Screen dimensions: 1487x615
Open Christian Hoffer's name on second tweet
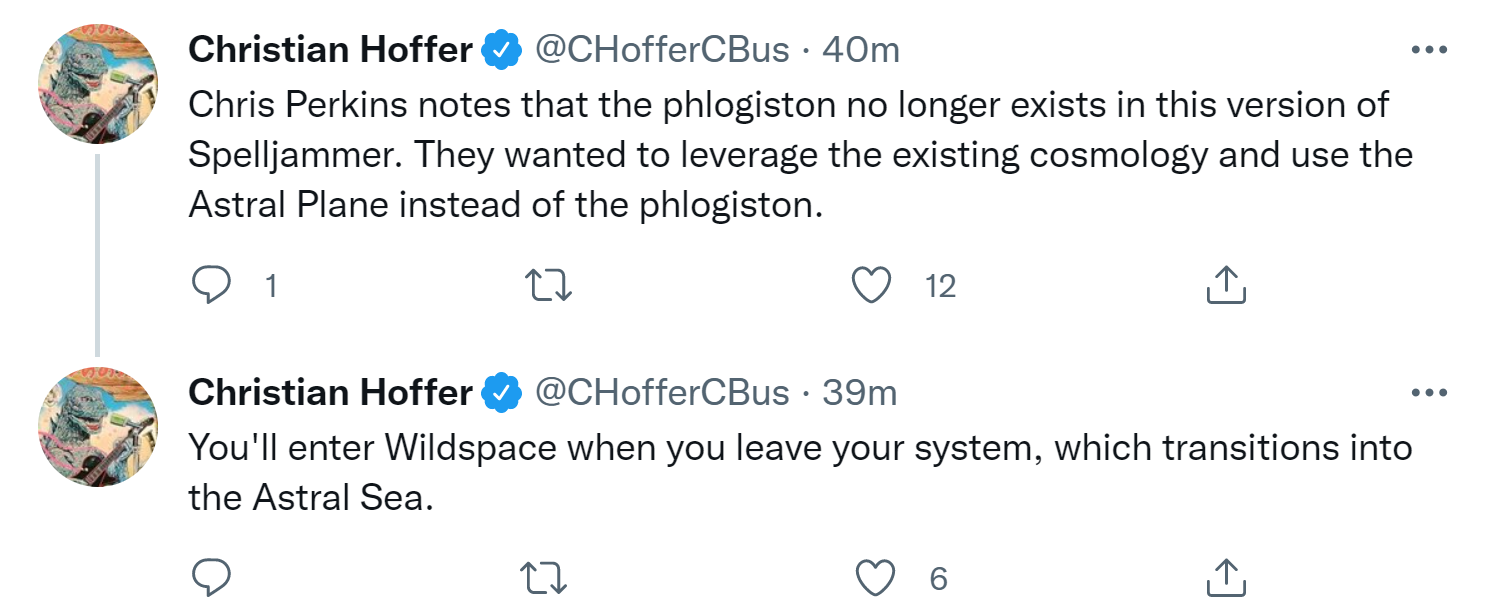(330, 393)
